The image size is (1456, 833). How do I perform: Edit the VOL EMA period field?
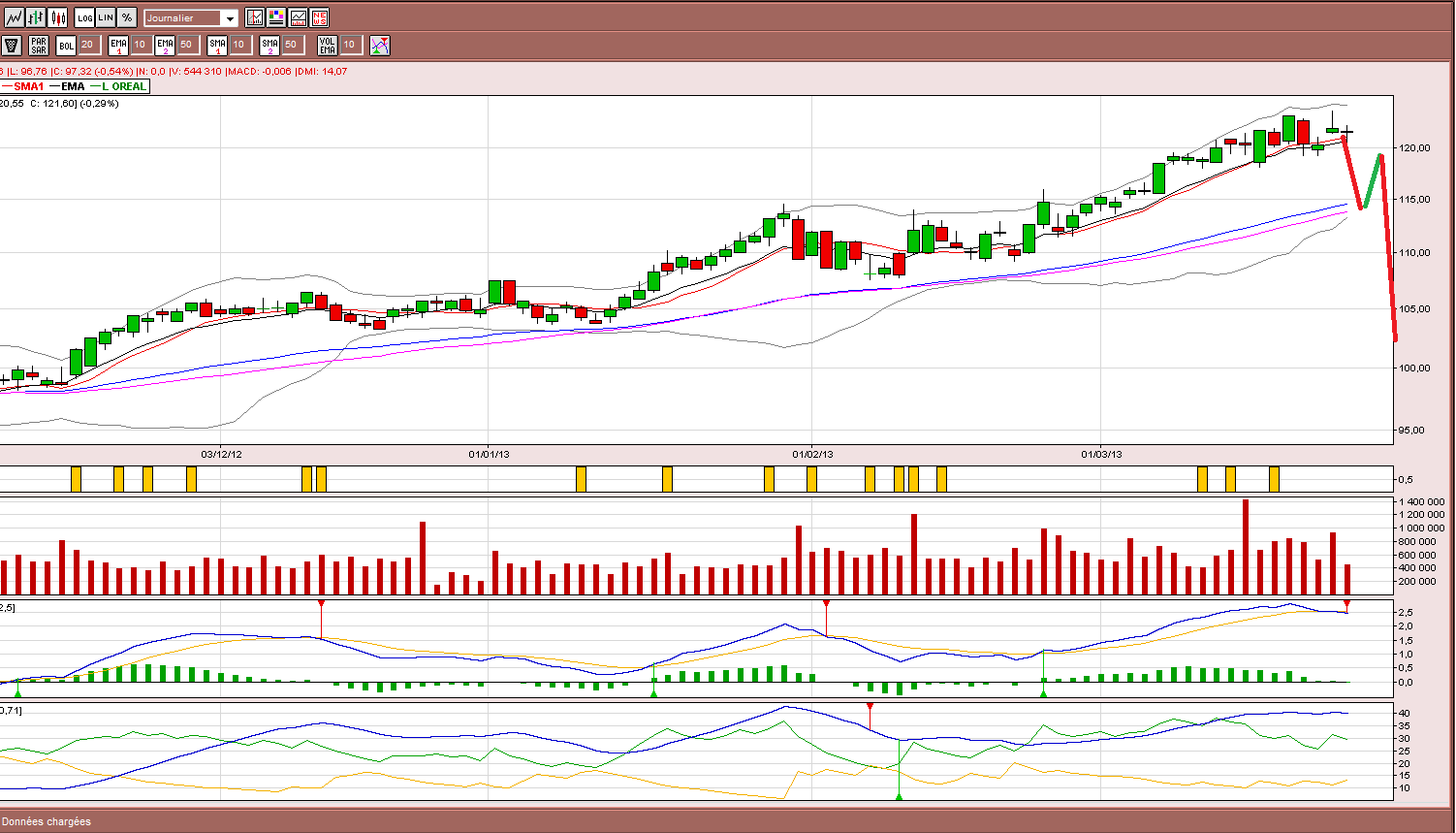click(x=350, y=45)
